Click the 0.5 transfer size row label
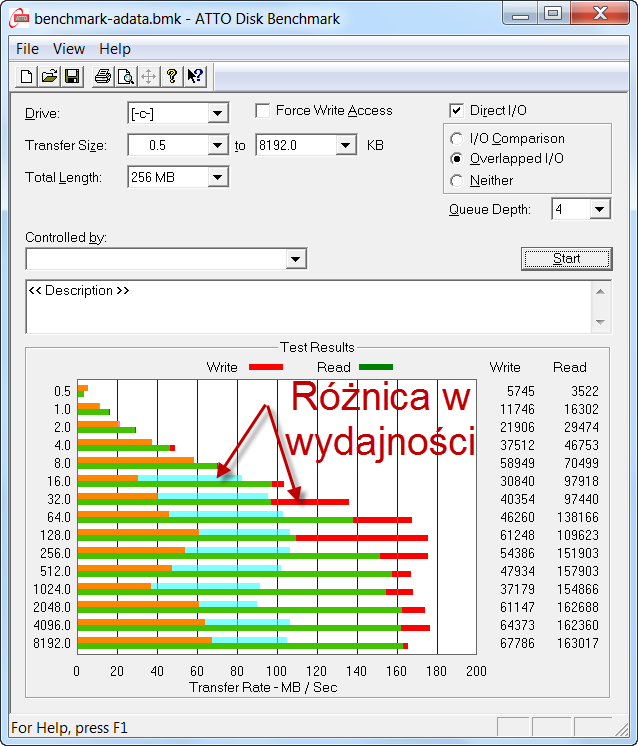Viewport: 638px width, 746px height. tap(62, 392)
